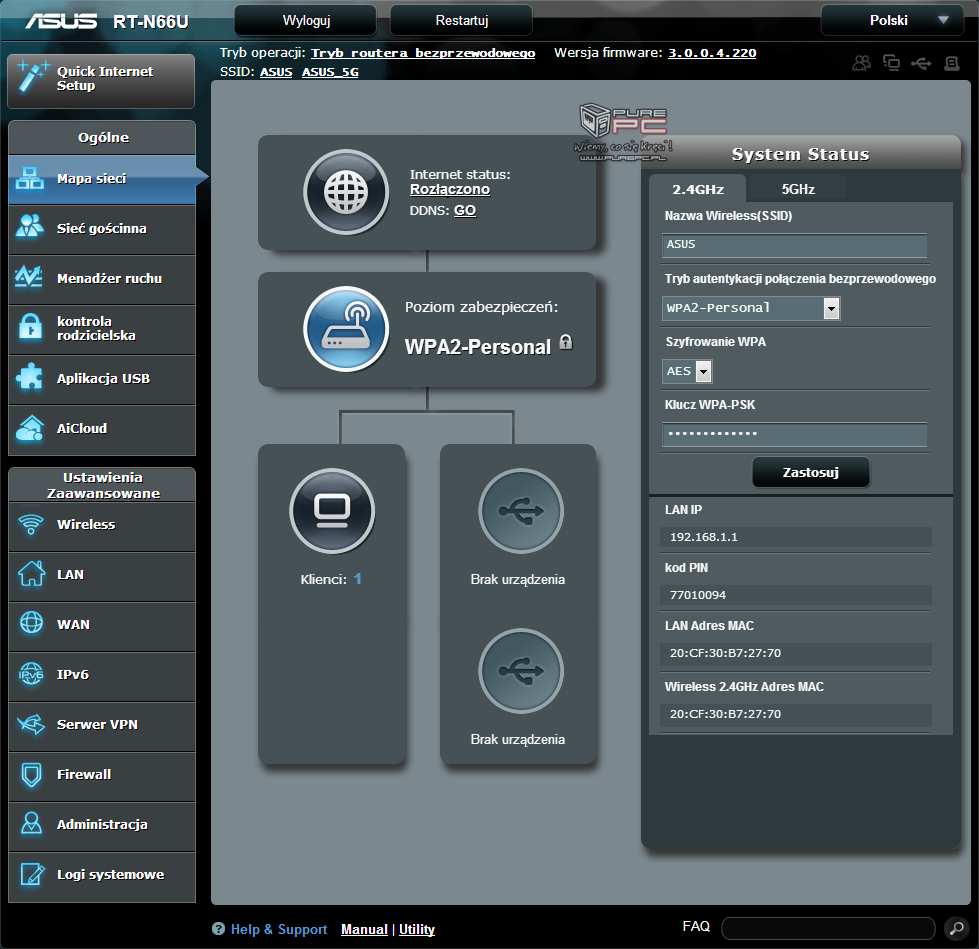The height and width of the screenshot is (949, 979).
Task: Click the printer status icon in header
Action: pyautogui.click(x=952, y=63)
